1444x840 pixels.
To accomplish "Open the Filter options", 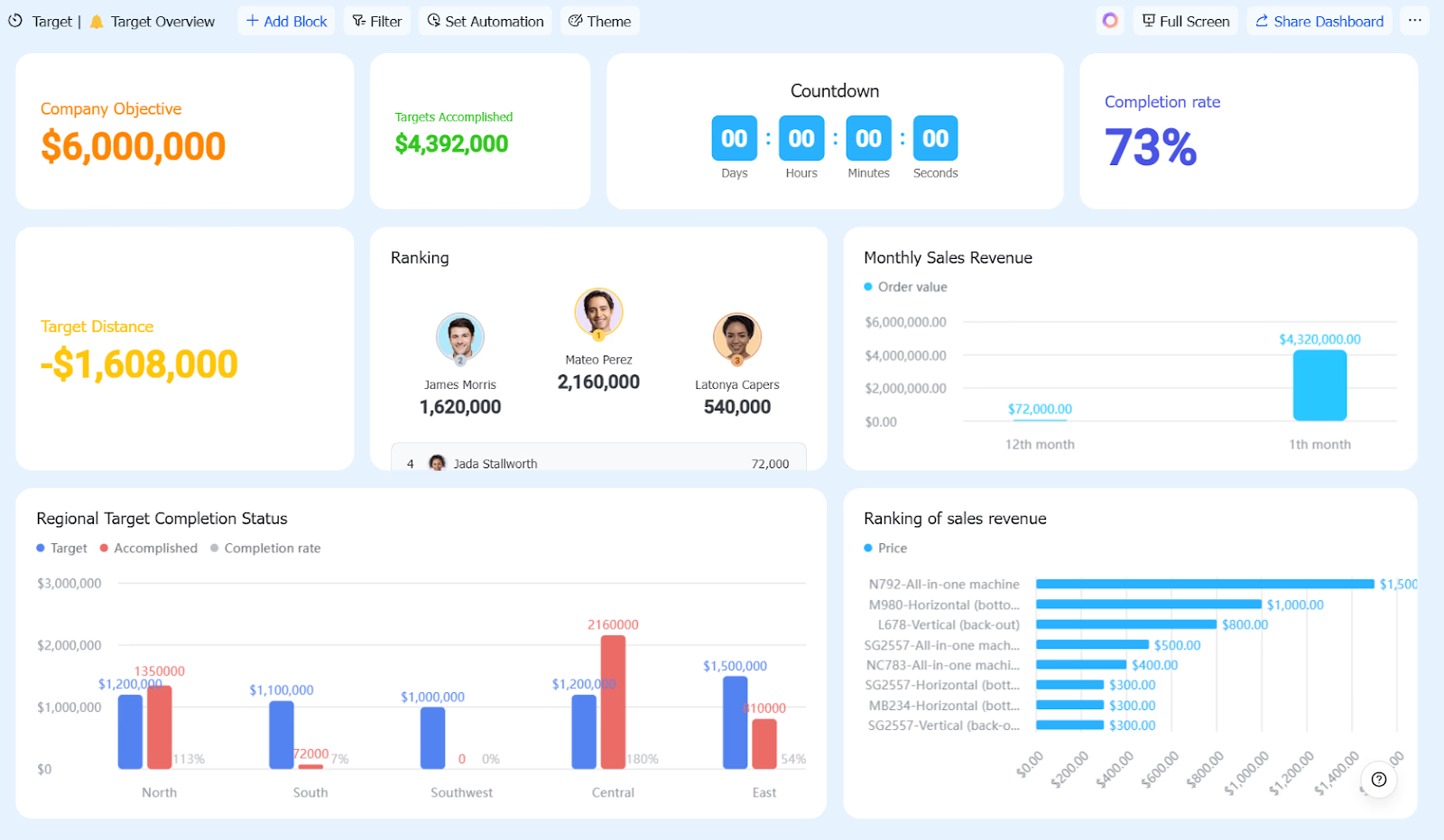I will tap(377, 21).
